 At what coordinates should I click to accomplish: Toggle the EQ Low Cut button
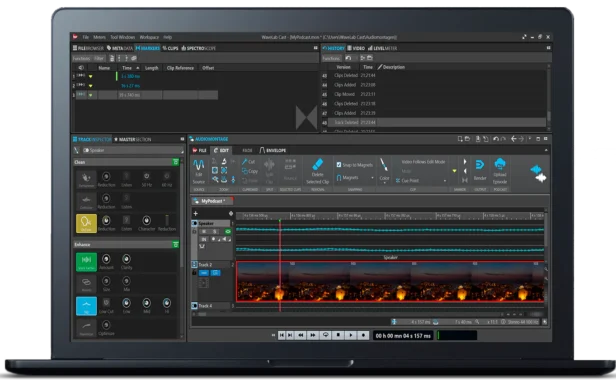point(106,302)
